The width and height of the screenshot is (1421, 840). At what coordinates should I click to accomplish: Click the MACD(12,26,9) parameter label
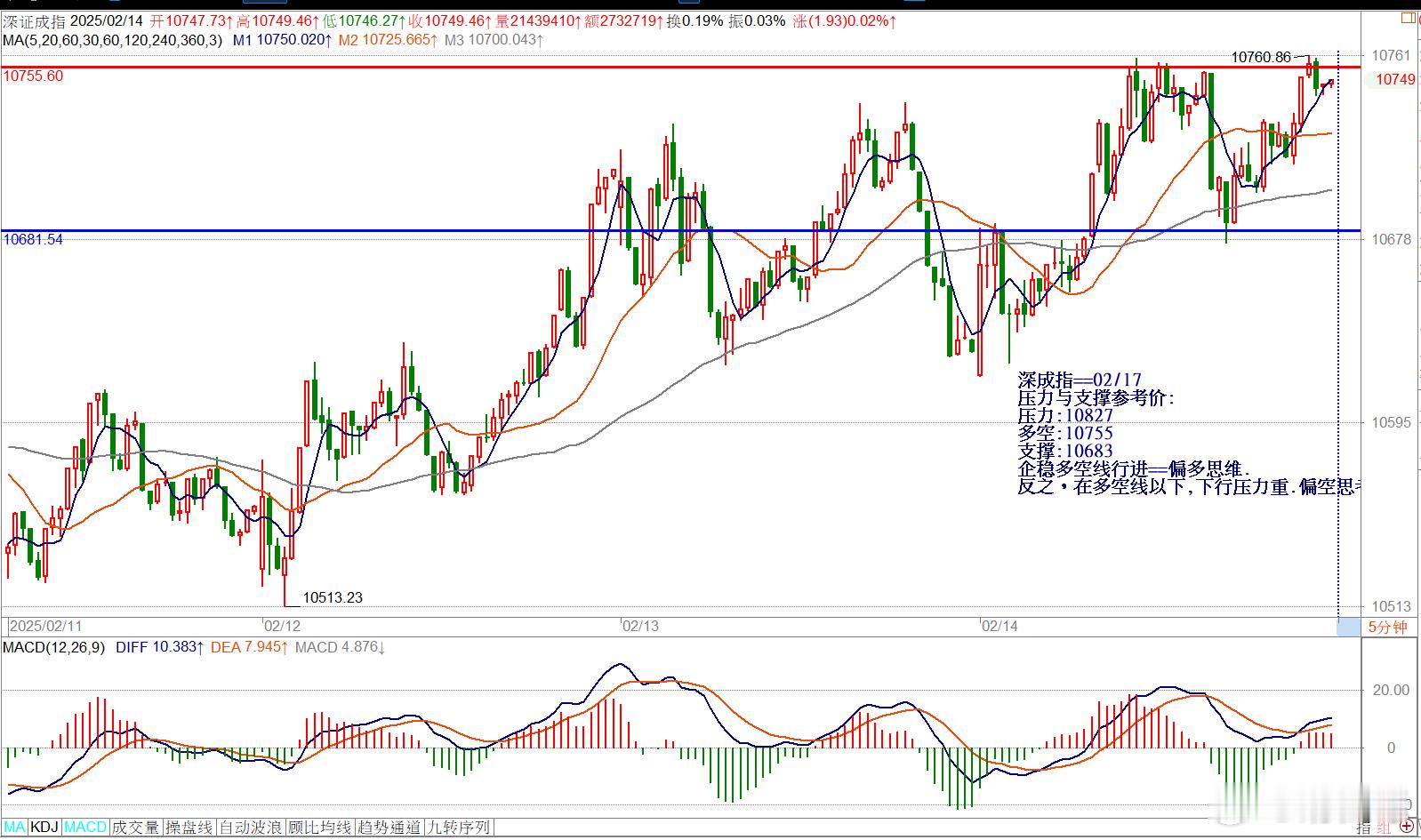click(53, 647)
